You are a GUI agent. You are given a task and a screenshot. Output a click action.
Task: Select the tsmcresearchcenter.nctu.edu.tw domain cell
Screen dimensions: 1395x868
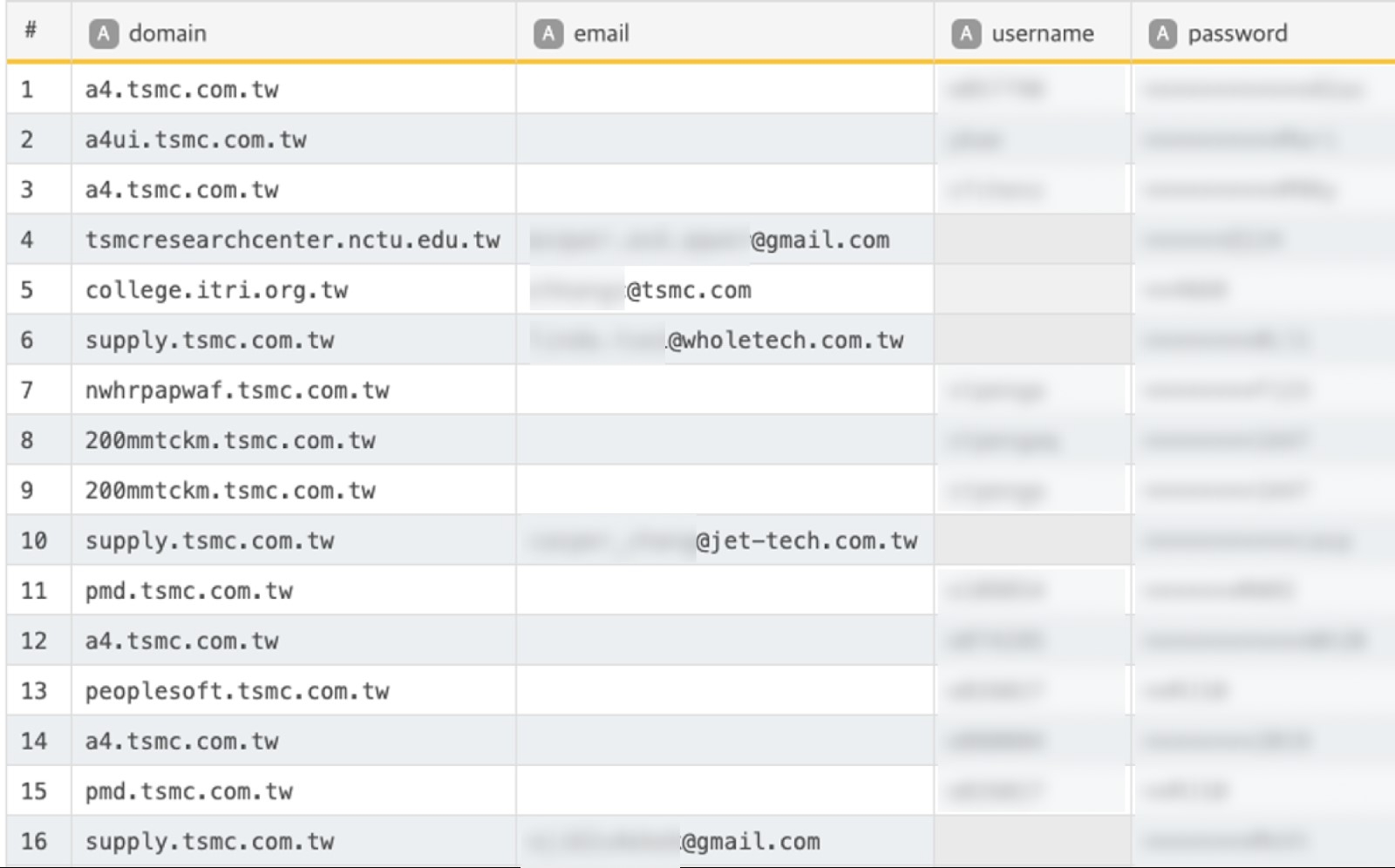tap(292, 241)
